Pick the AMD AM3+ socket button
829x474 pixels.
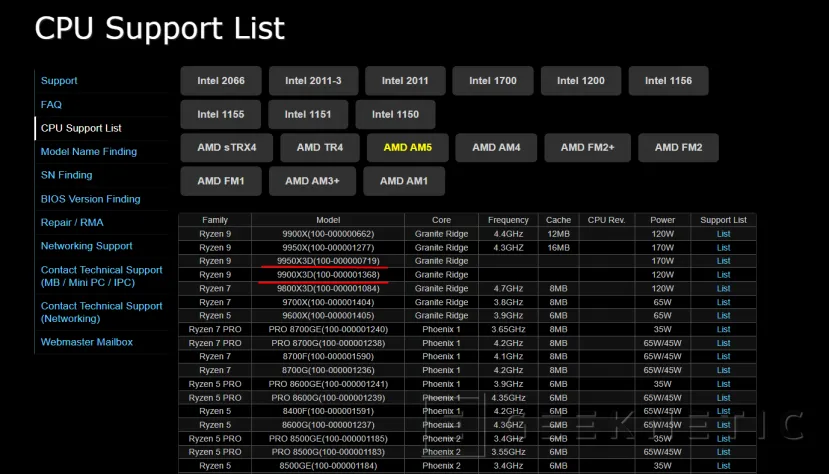tap(312, 181)
